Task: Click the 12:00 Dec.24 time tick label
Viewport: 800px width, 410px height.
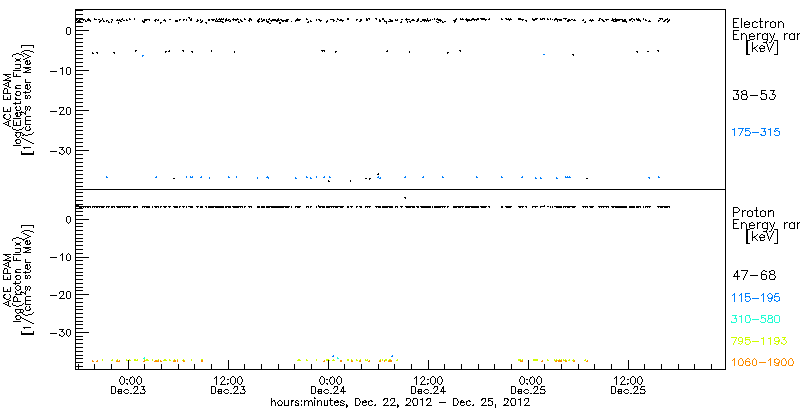Action: (x=429, y=387)
